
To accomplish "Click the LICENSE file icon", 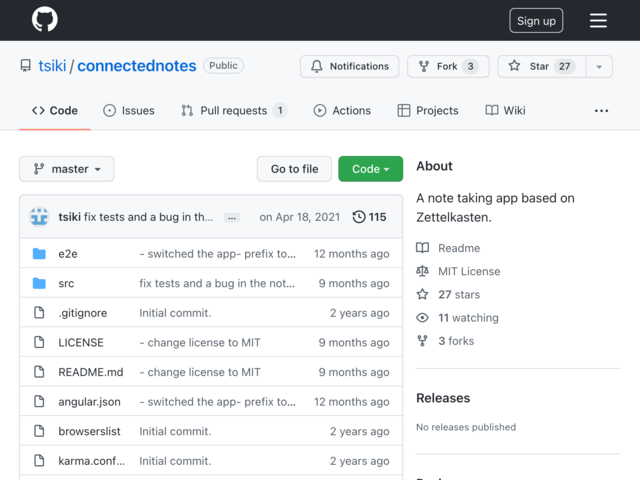I will 39,342.
